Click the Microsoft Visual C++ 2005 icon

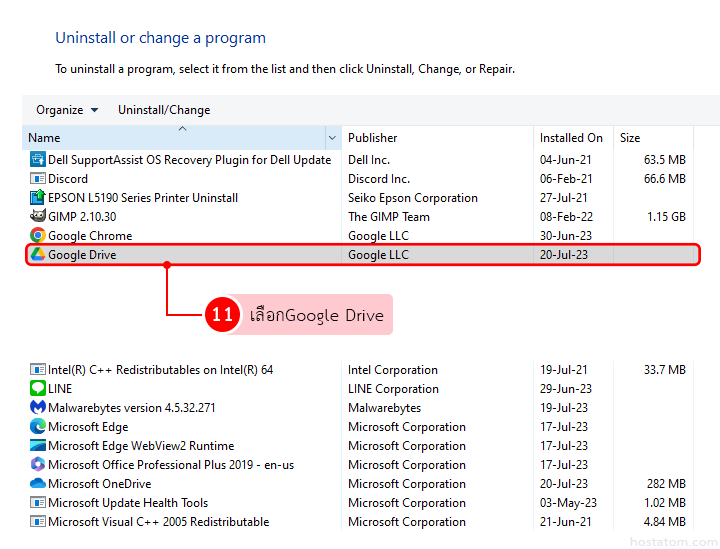pos(38,521)
